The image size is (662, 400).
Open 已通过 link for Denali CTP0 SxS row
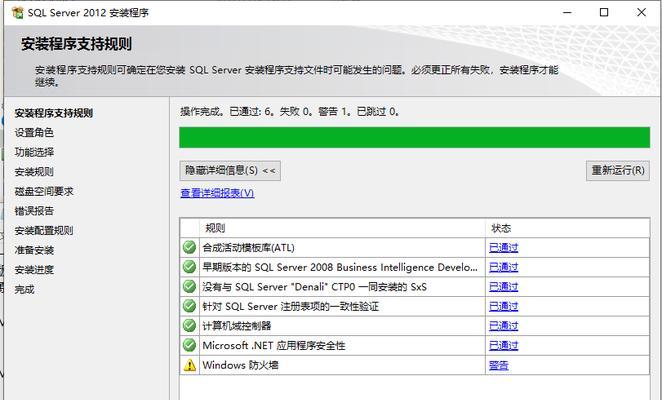503,287
